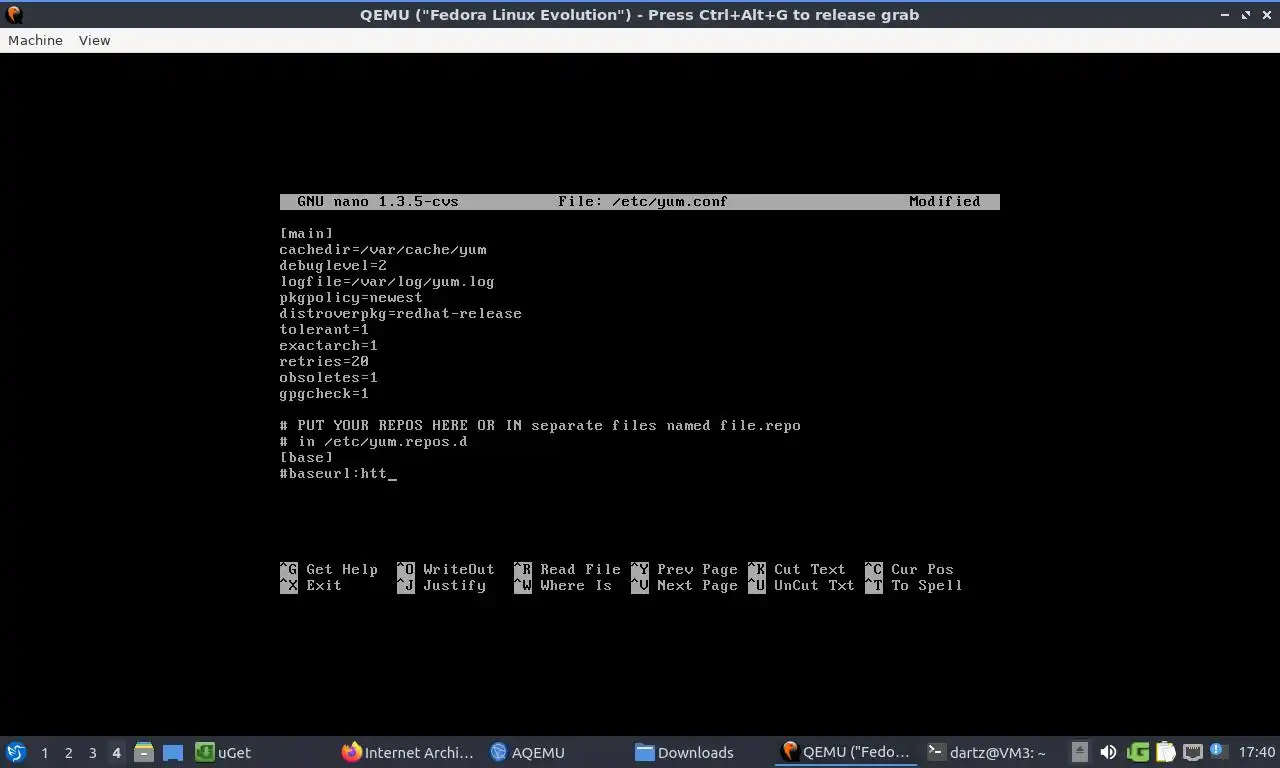This screenshot has width=1280, height=768.
Task: Click the ^T To Spell shortcut
Action: click(914, 585)
